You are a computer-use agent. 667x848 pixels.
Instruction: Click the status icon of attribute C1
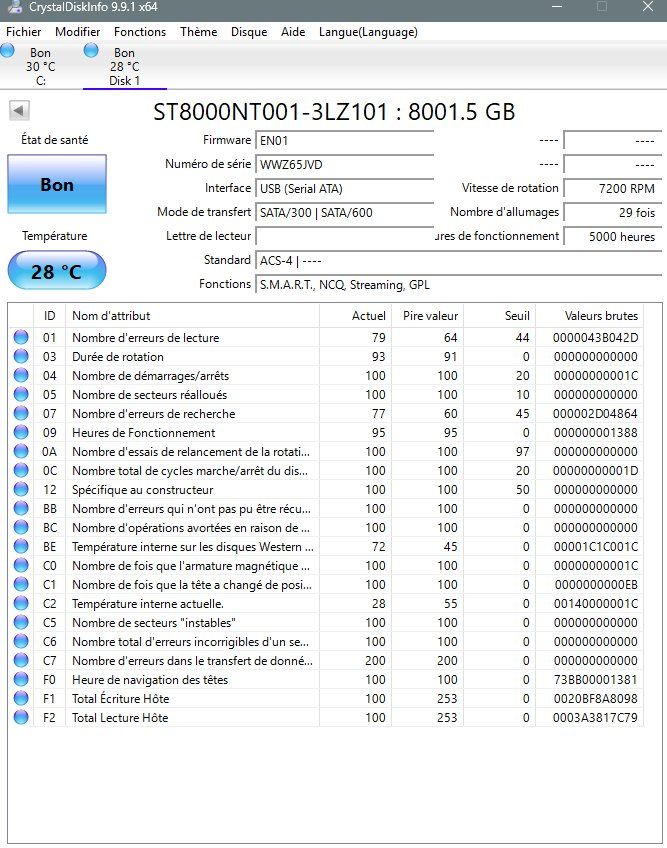(21, 584)
